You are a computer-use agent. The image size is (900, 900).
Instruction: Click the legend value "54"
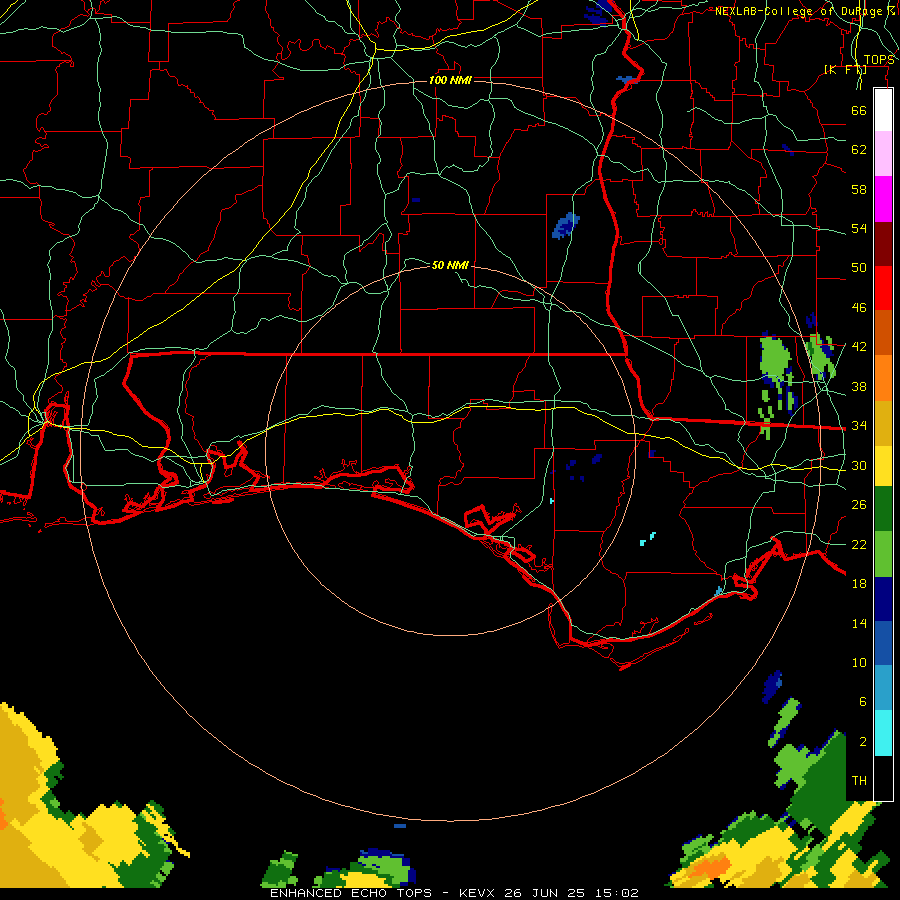(859, 229)
